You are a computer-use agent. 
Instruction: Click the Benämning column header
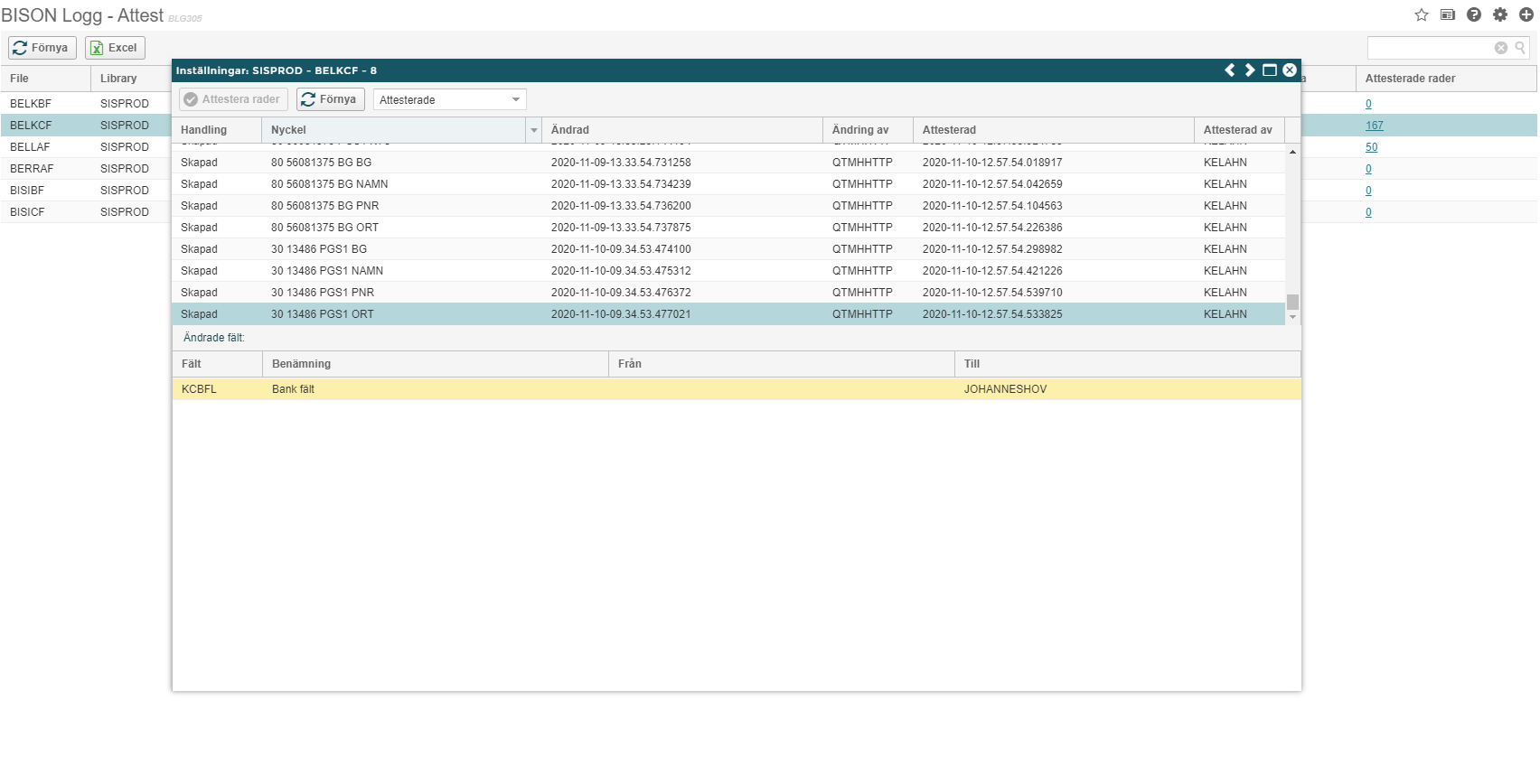(436, 364)
